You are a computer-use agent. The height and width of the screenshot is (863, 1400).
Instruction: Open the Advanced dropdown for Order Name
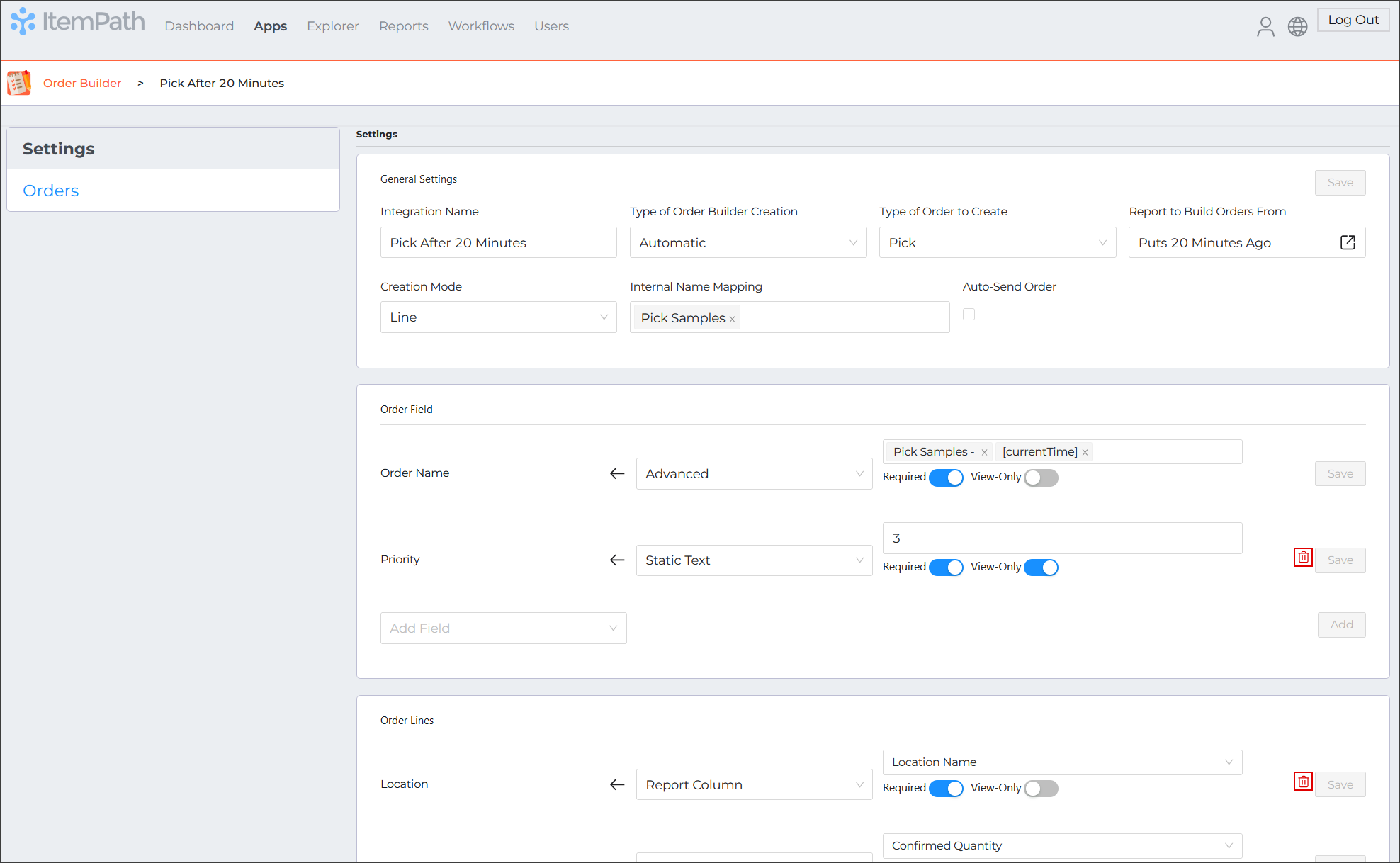754,473
